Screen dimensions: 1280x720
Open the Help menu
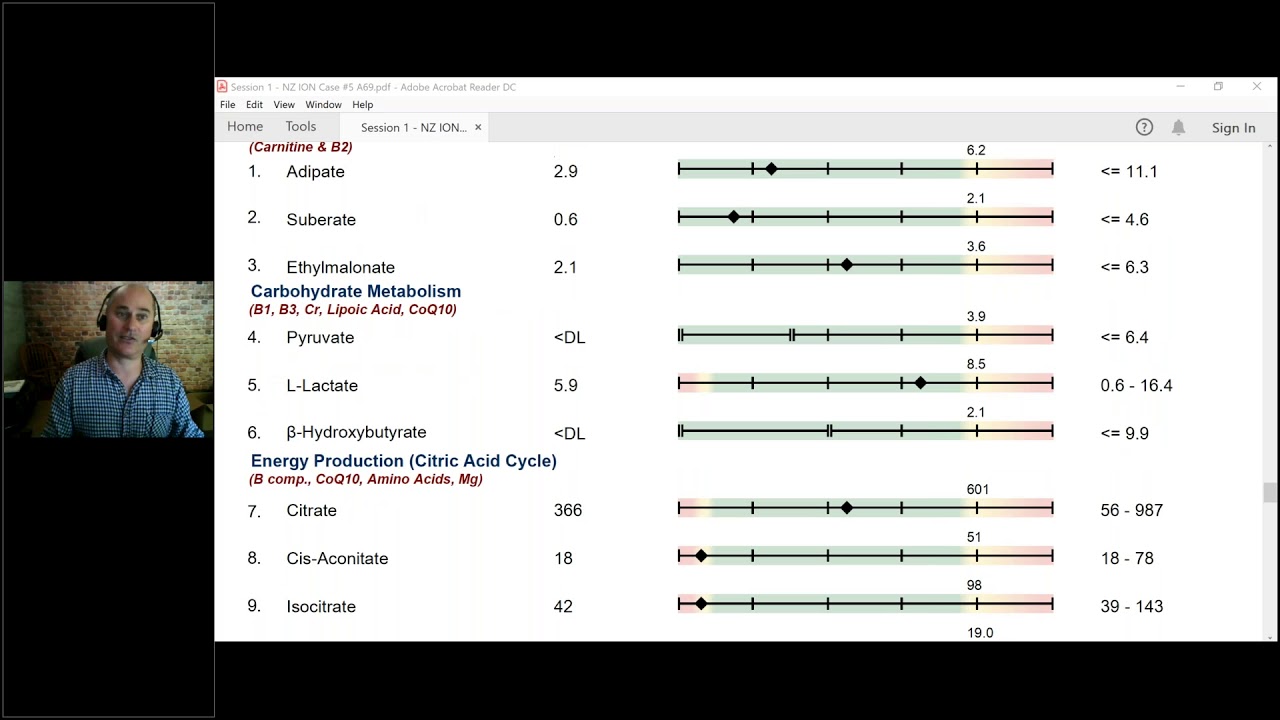363,105
